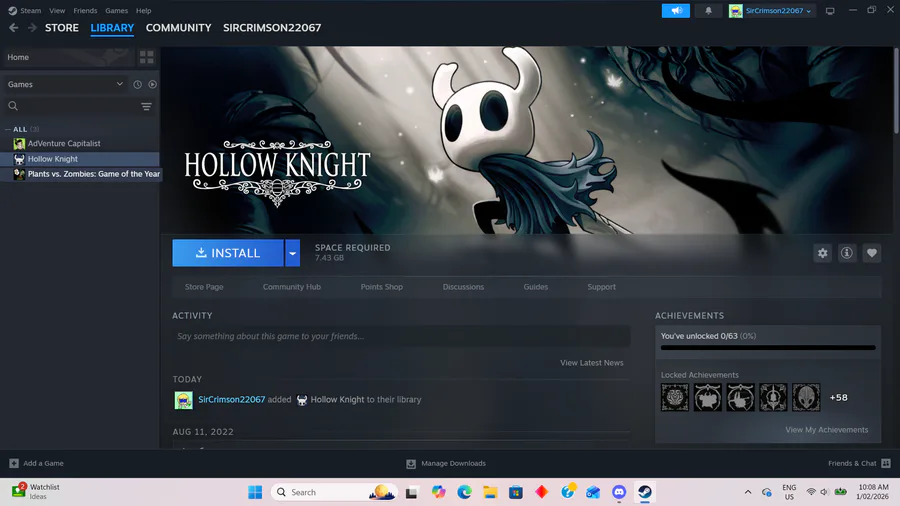900x506 pixels.
Task: Click the fifth locked achievement badge
Action: [x=806, y=398]
